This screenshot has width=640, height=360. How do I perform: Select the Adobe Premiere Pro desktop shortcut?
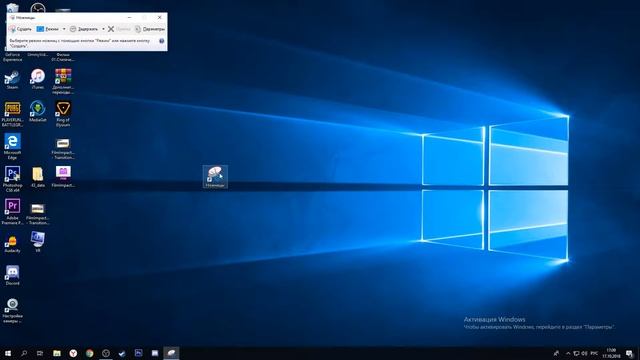pos(12,212)
